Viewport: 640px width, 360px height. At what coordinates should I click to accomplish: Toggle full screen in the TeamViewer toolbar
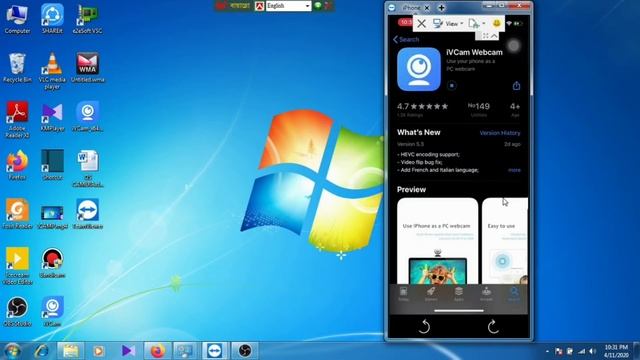point(485,36)
